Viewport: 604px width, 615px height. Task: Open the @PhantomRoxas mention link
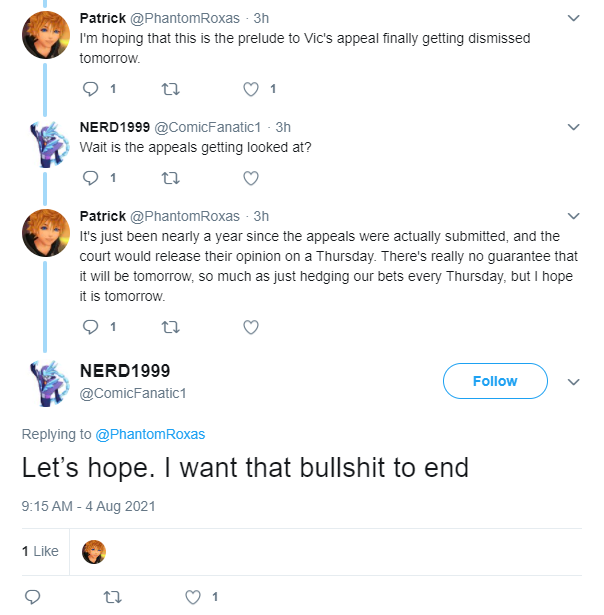(150, 434)
